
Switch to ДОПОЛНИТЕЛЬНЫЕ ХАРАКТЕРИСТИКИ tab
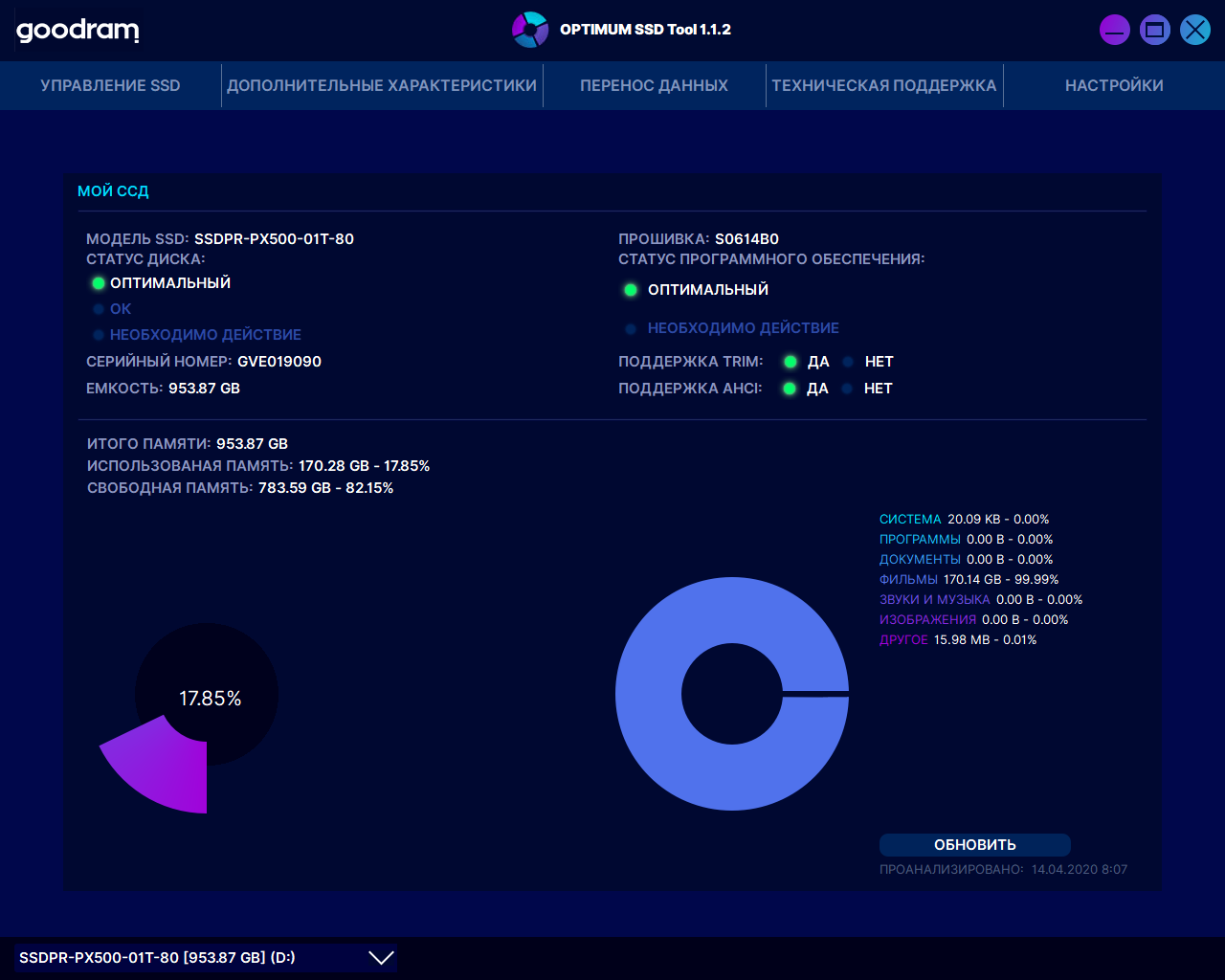[x=382, y=85]
